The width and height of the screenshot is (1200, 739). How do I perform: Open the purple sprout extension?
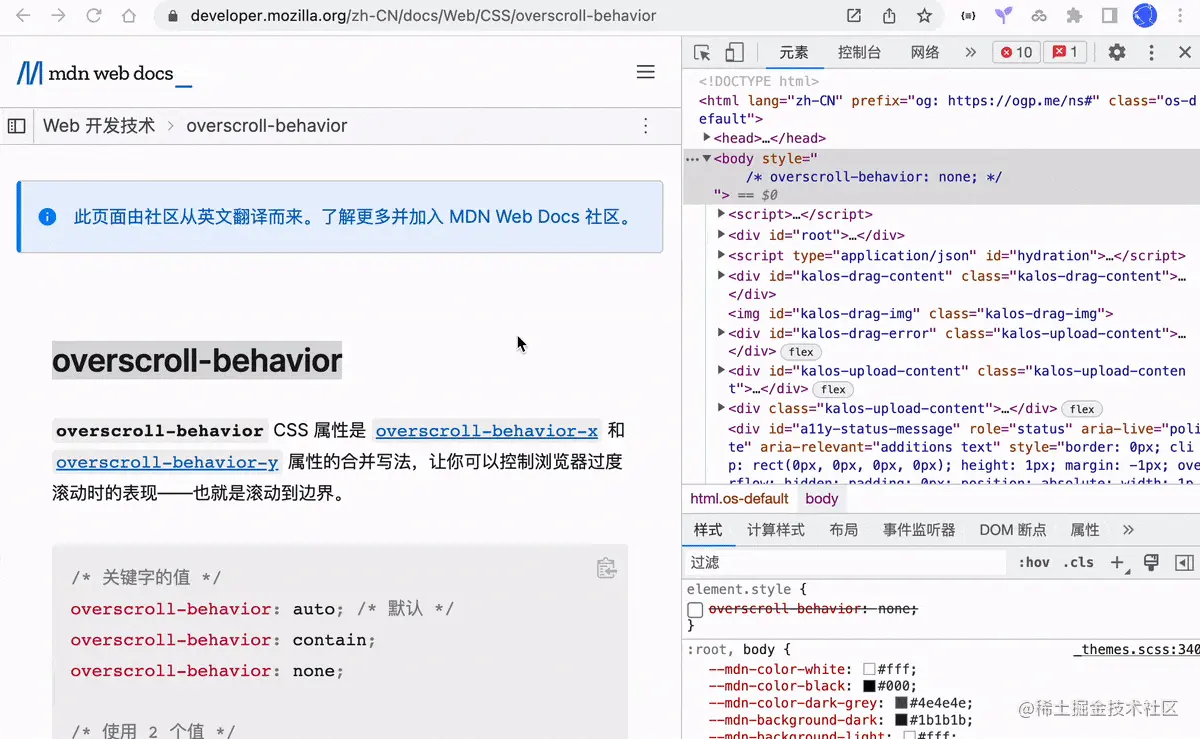[x=1003, y=16]
